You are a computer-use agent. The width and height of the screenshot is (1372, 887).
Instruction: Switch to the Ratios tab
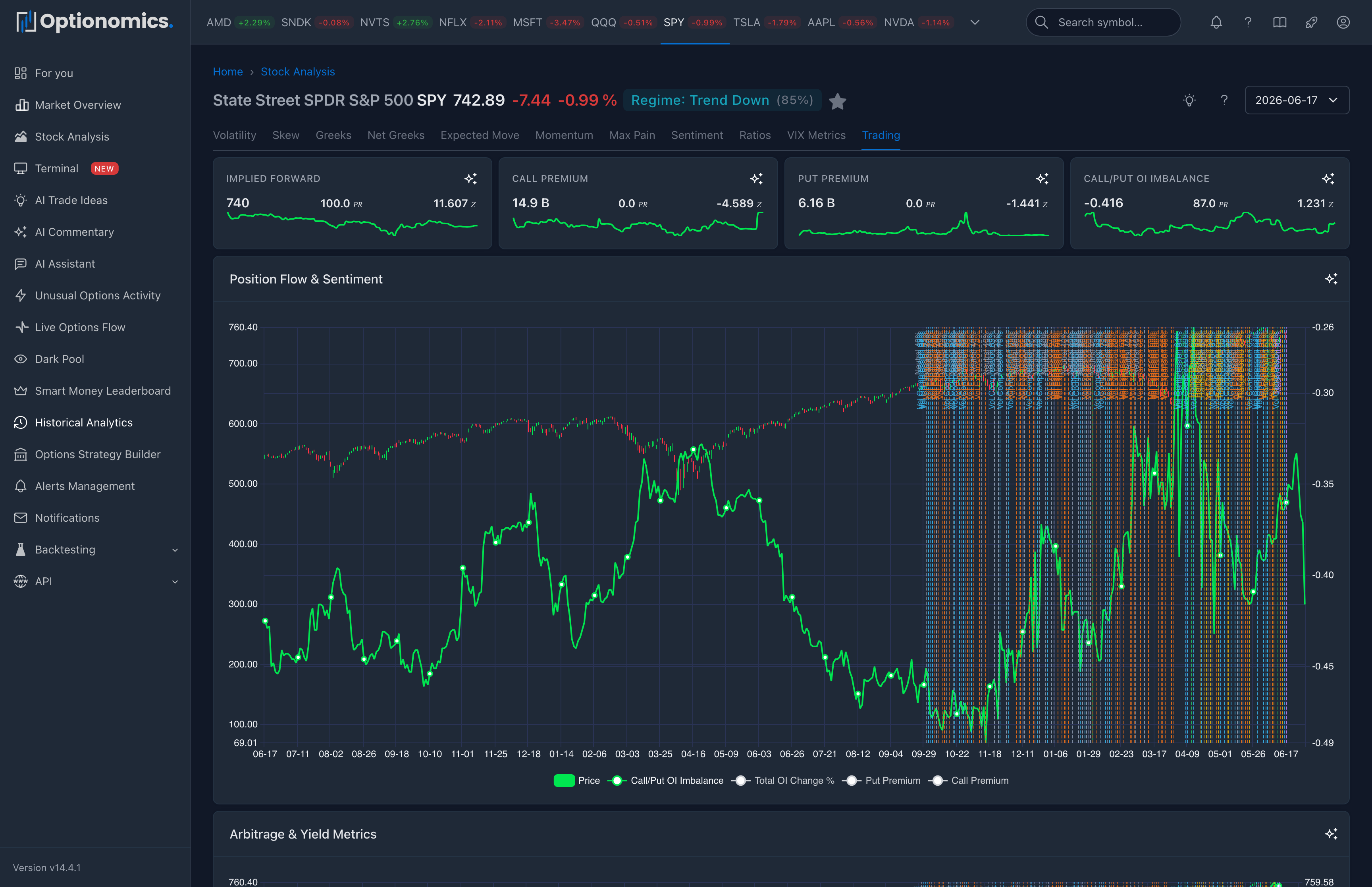tap(755, 135)
